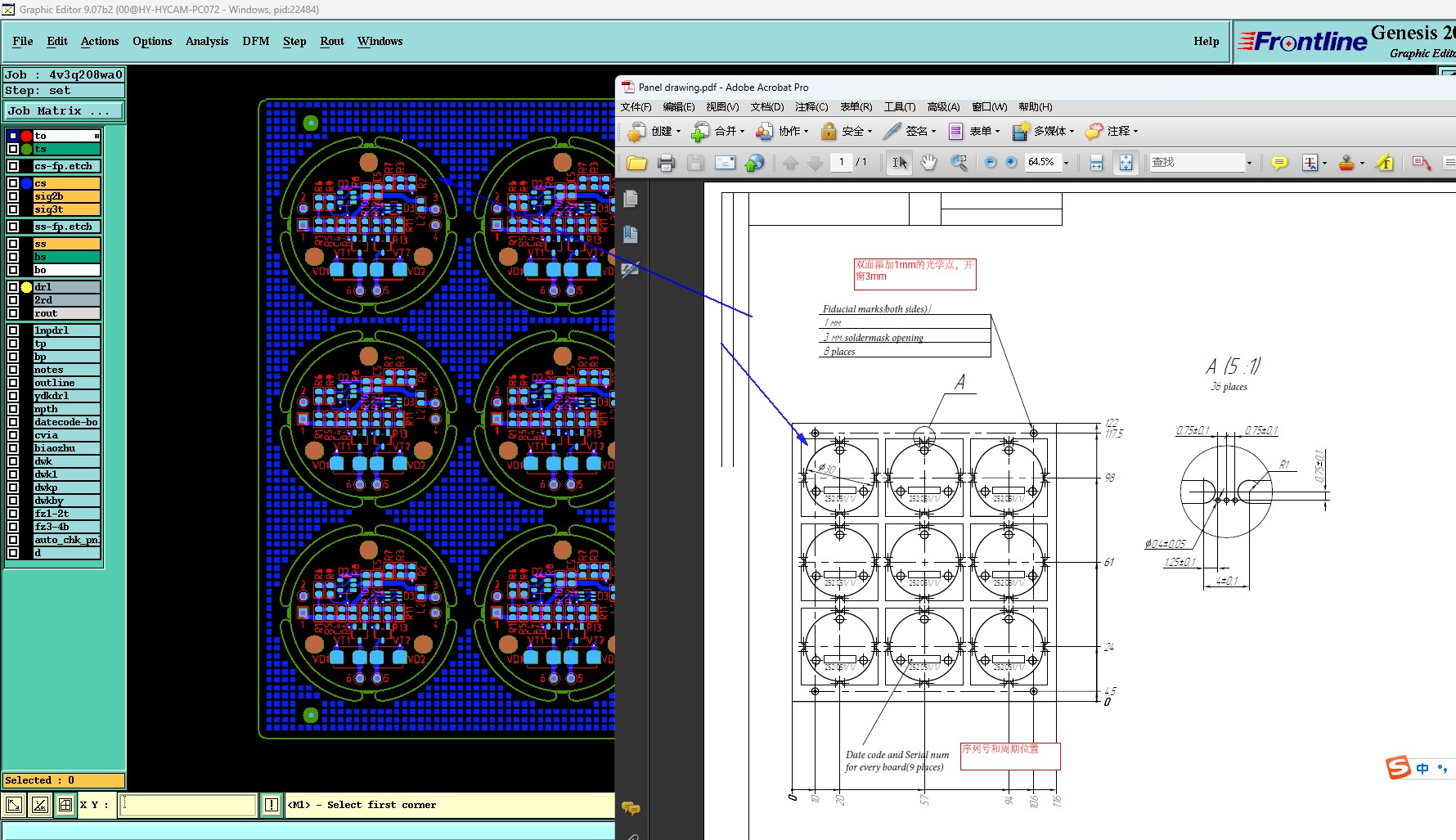Toggle checkbox for layer bo

[13, 270]
